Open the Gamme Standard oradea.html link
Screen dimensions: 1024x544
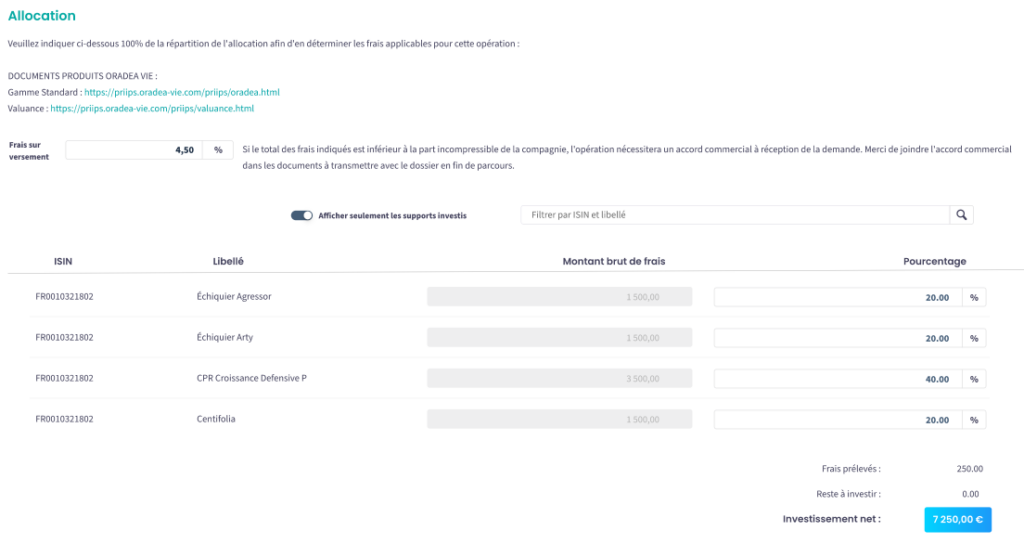point(182,92)
